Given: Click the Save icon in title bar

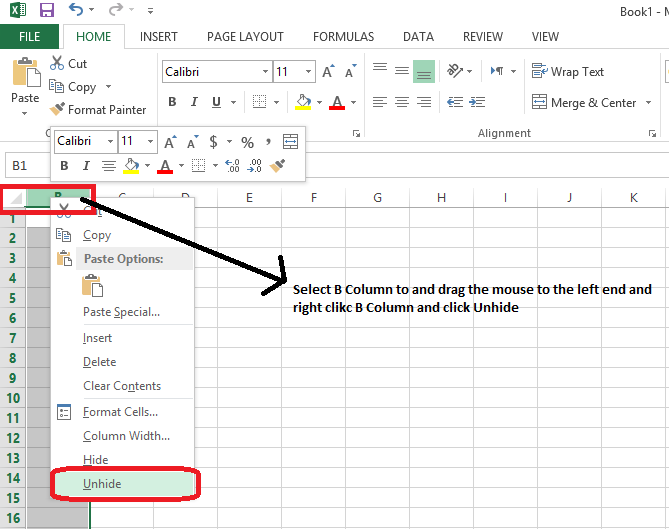Looking at the screenshot, I should [47, 11].
